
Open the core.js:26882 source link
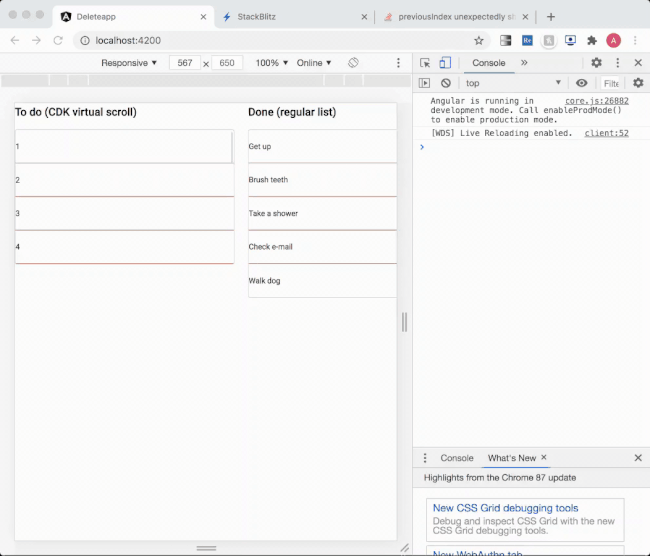coord(597,101)
